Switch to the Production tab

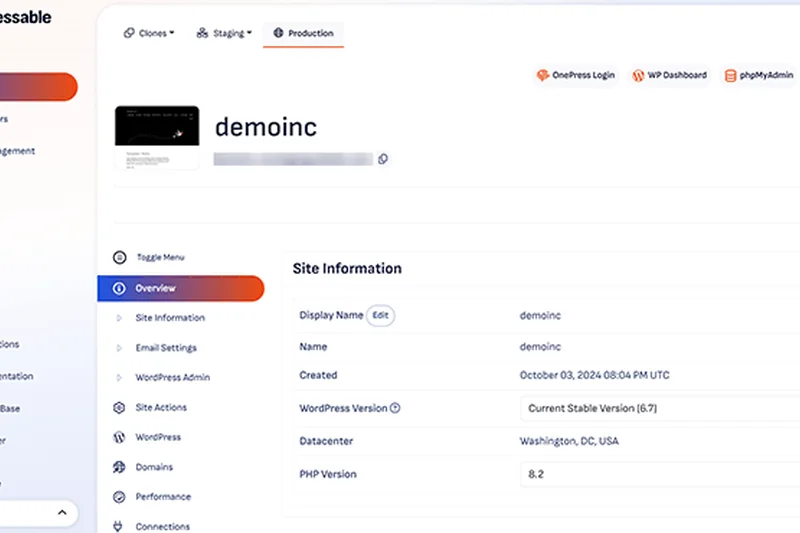303,33
